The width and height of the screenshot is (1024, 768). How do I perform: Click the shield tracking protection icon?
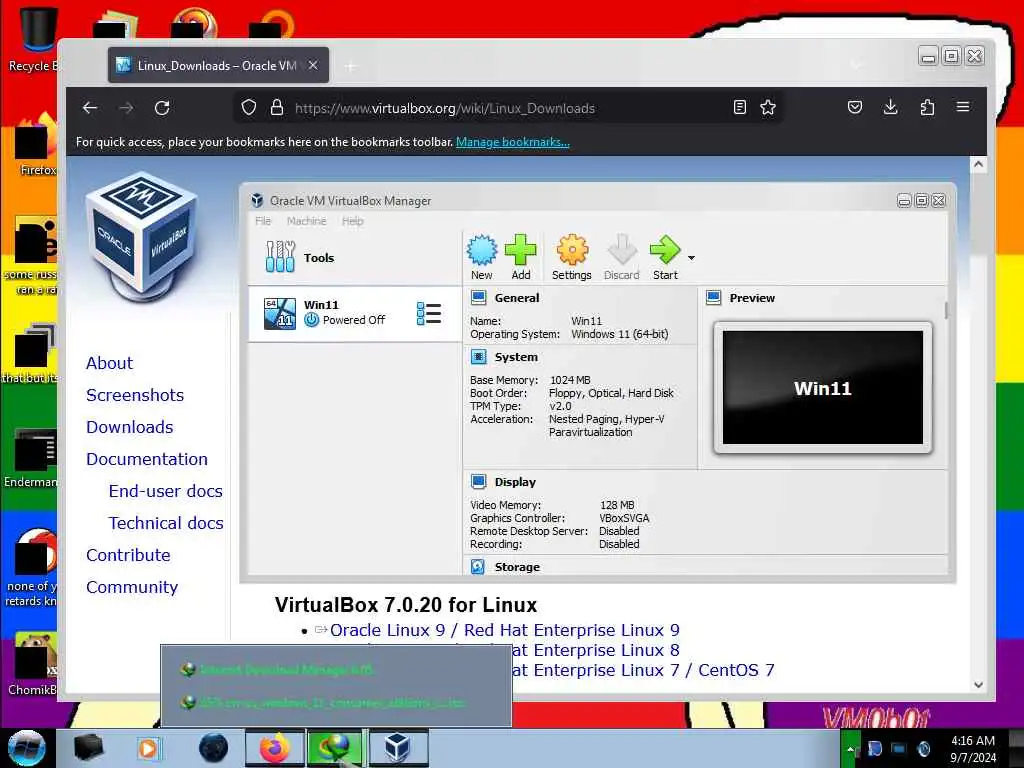[x=249, y=107]
